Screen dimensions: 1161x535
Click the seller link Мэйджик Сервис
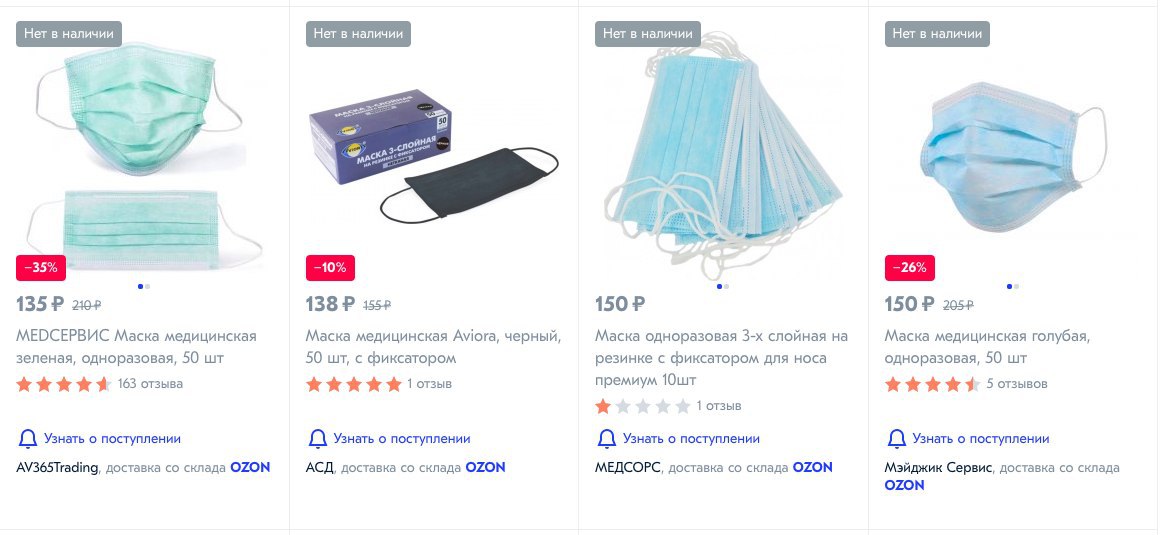(939, 468)
